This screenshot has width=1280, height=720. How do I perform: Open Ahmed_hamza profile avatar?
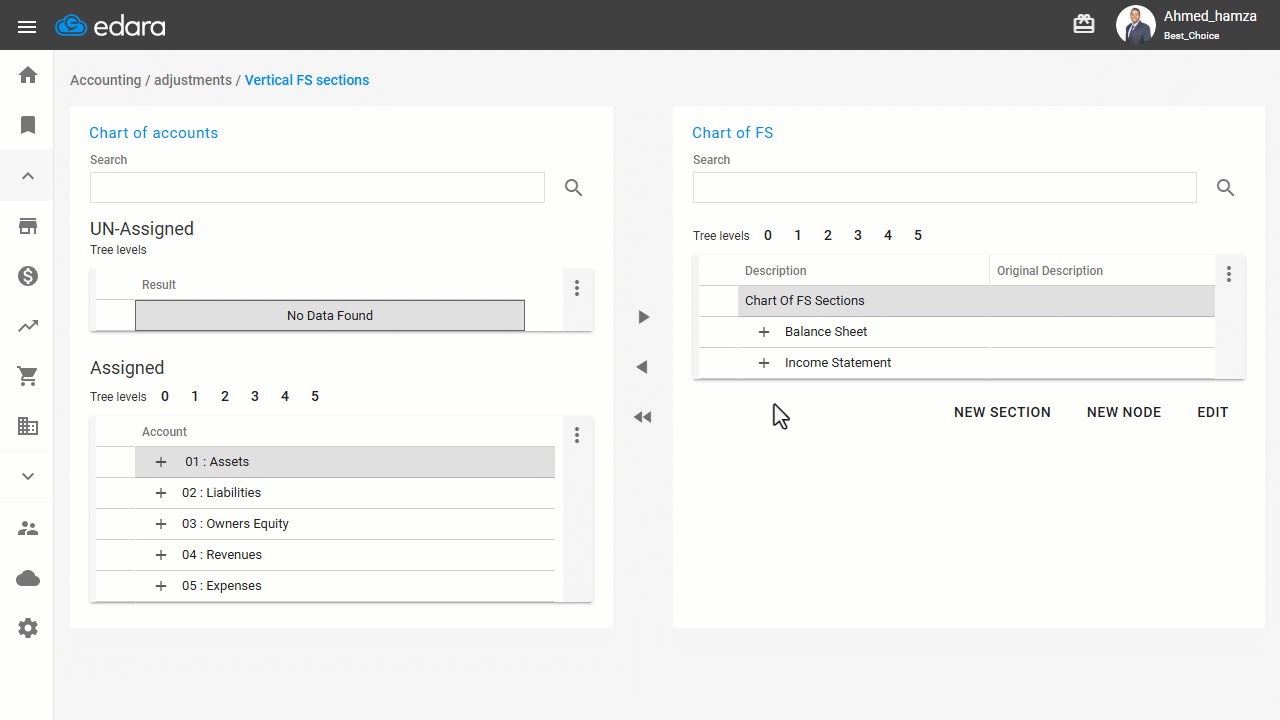[x=1135, y=25]
